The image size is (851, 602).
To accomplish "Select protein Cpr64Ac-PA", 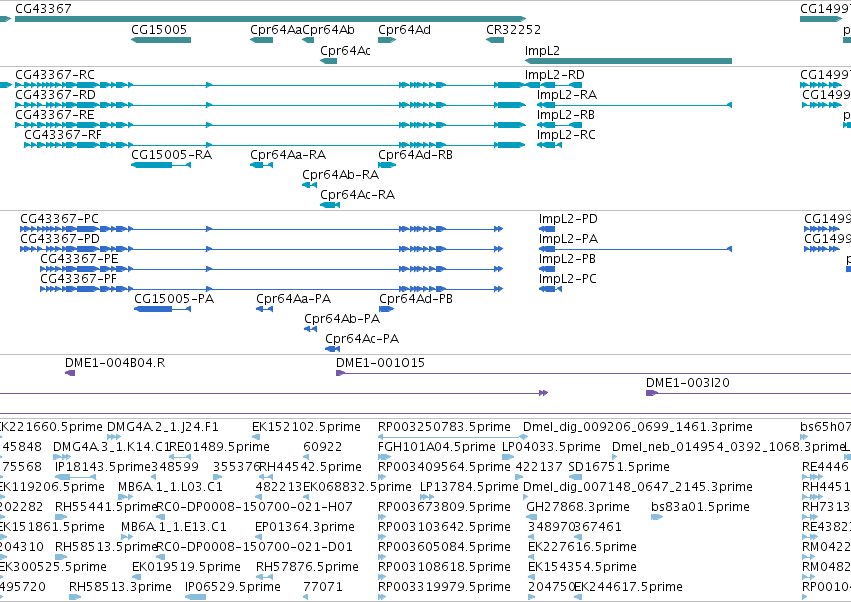I will pyautogui.click(x=362, y=339).
